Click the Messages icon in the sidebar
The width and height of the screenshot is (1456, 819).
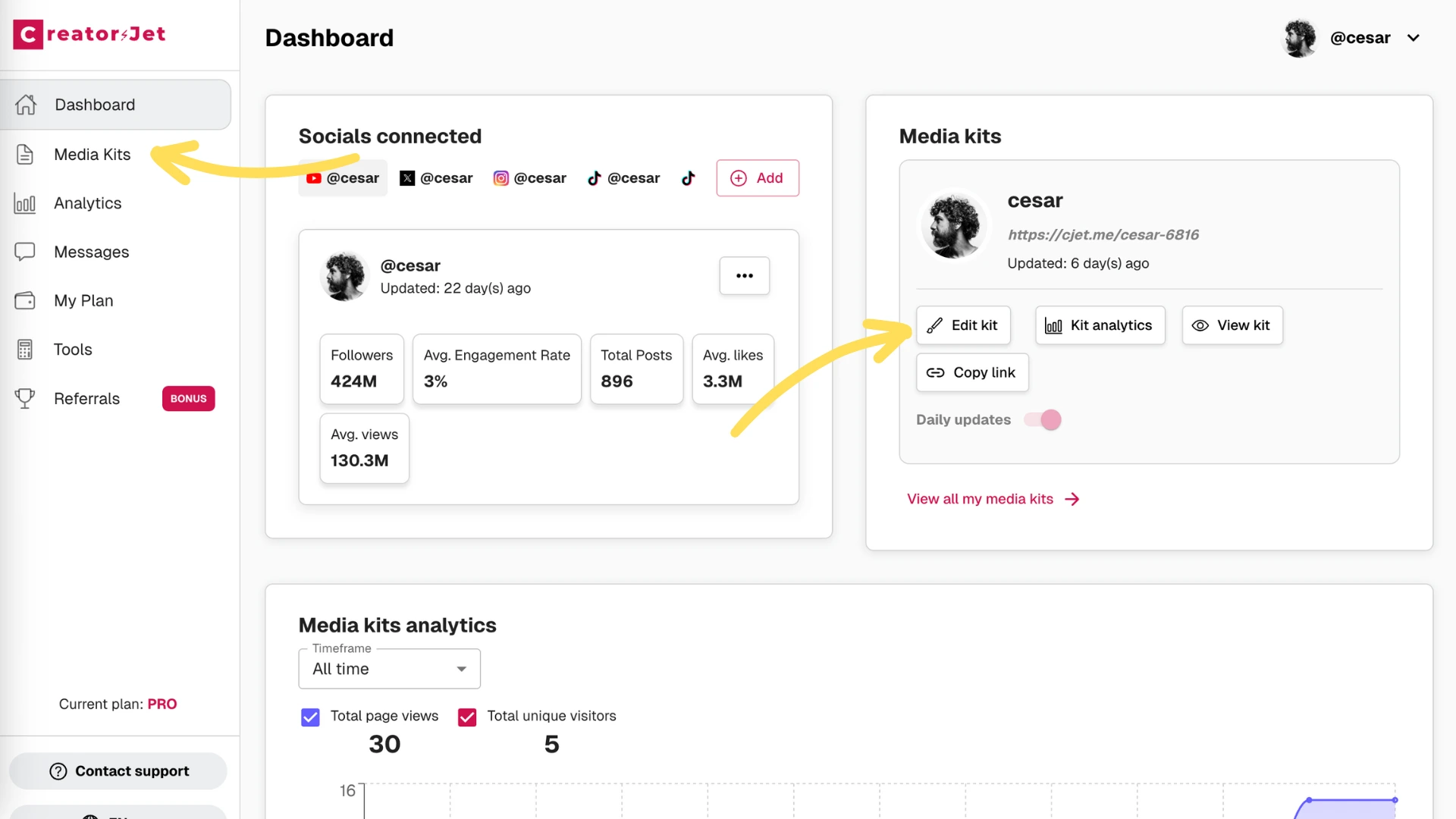pyautogui.click(x=25, y=252)
